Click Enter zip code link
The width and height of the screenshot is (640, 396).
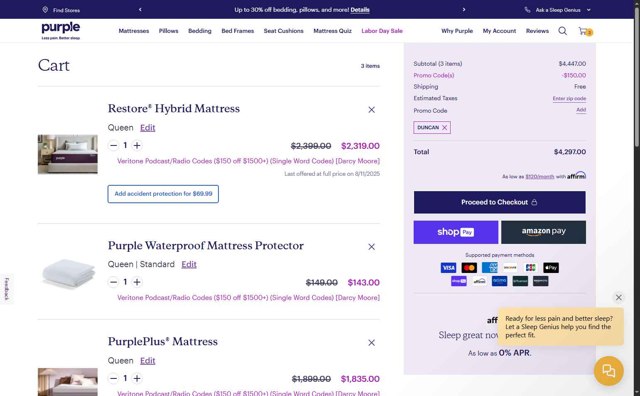569,99
